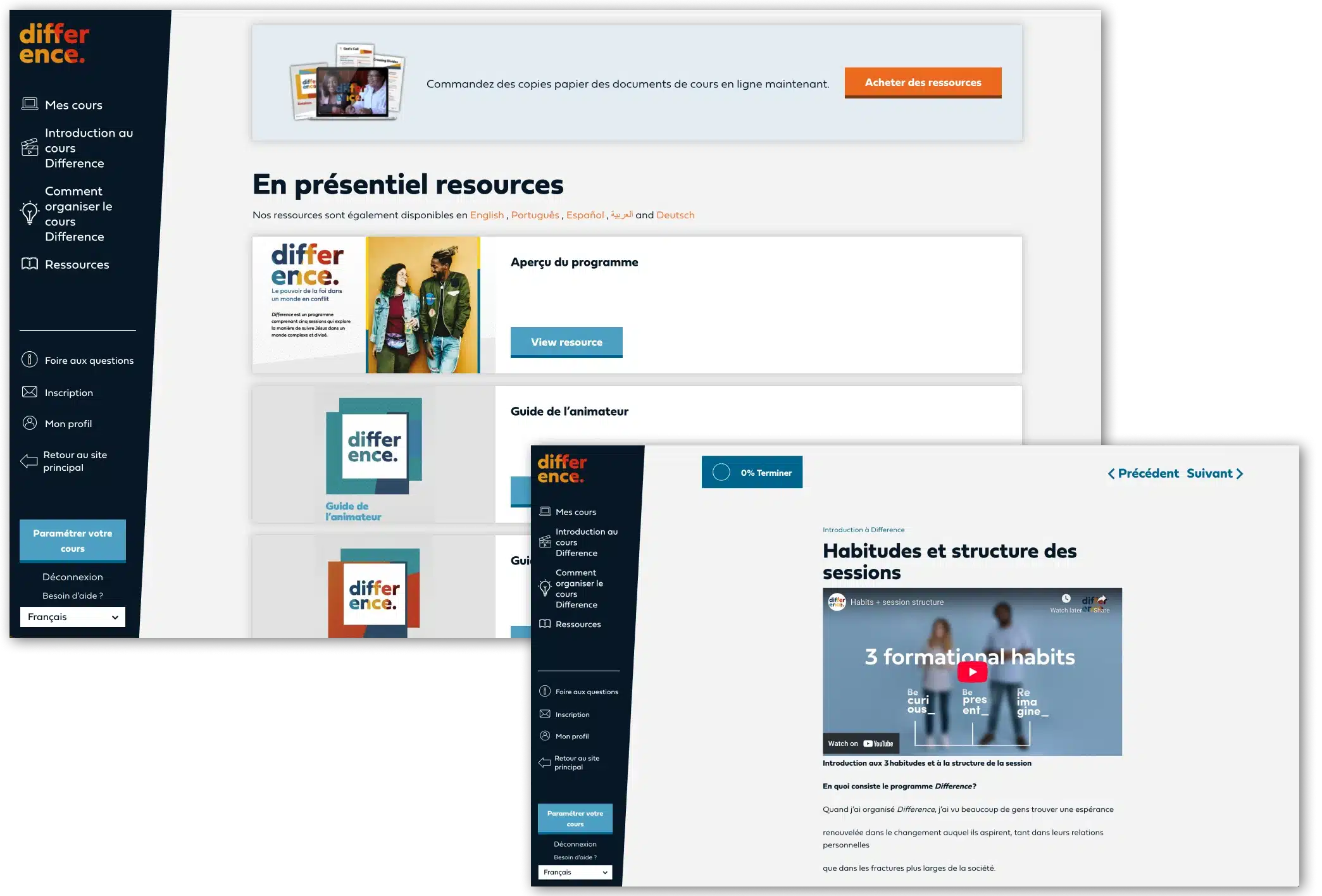Click the clapperboard icon for Introduction au cours
The width and height of the screenshot is (1322, 896).
click(x=30, y=148)
